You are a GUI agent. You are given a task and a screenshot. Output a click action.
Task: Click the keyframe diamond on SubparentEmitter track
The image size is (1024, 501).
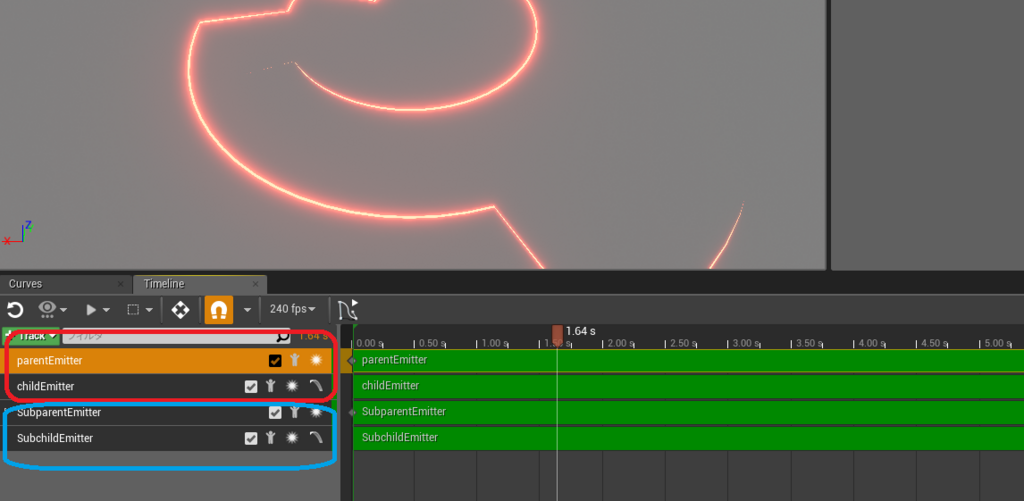point(352,412)
